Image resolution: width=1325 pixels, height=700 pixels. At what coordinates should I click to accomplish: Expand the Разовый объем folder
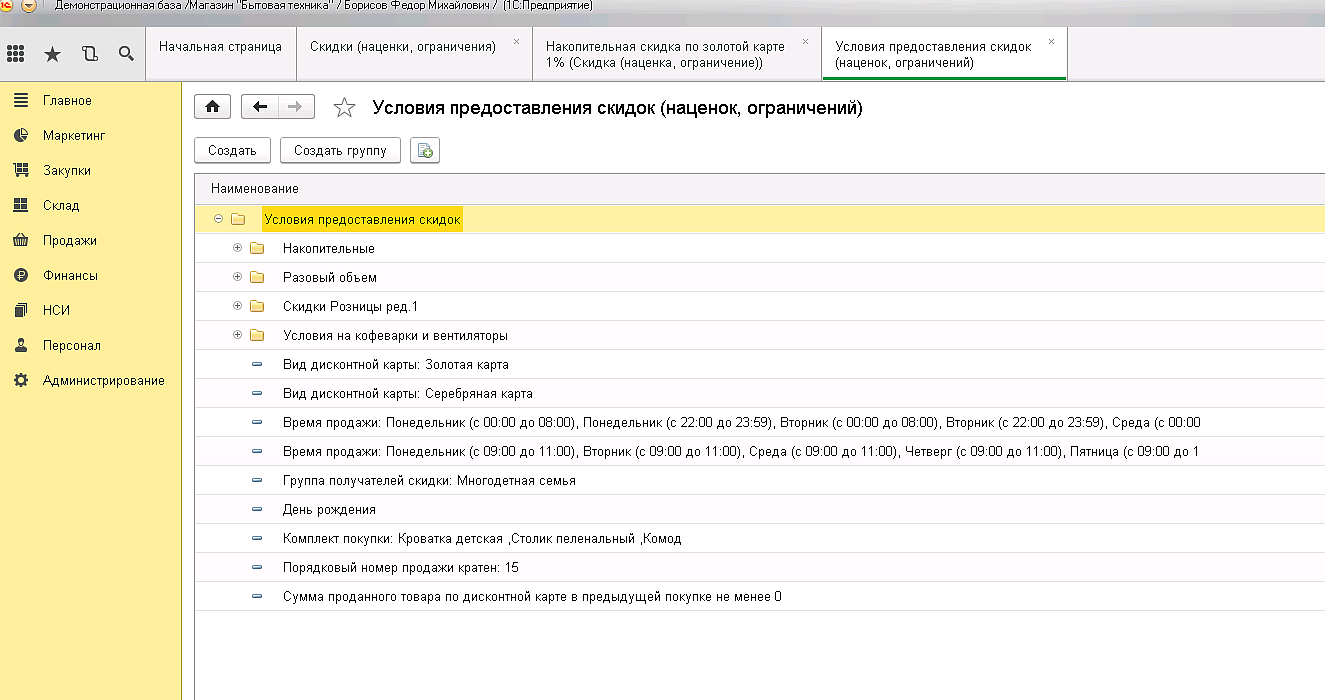click(237, 277)
